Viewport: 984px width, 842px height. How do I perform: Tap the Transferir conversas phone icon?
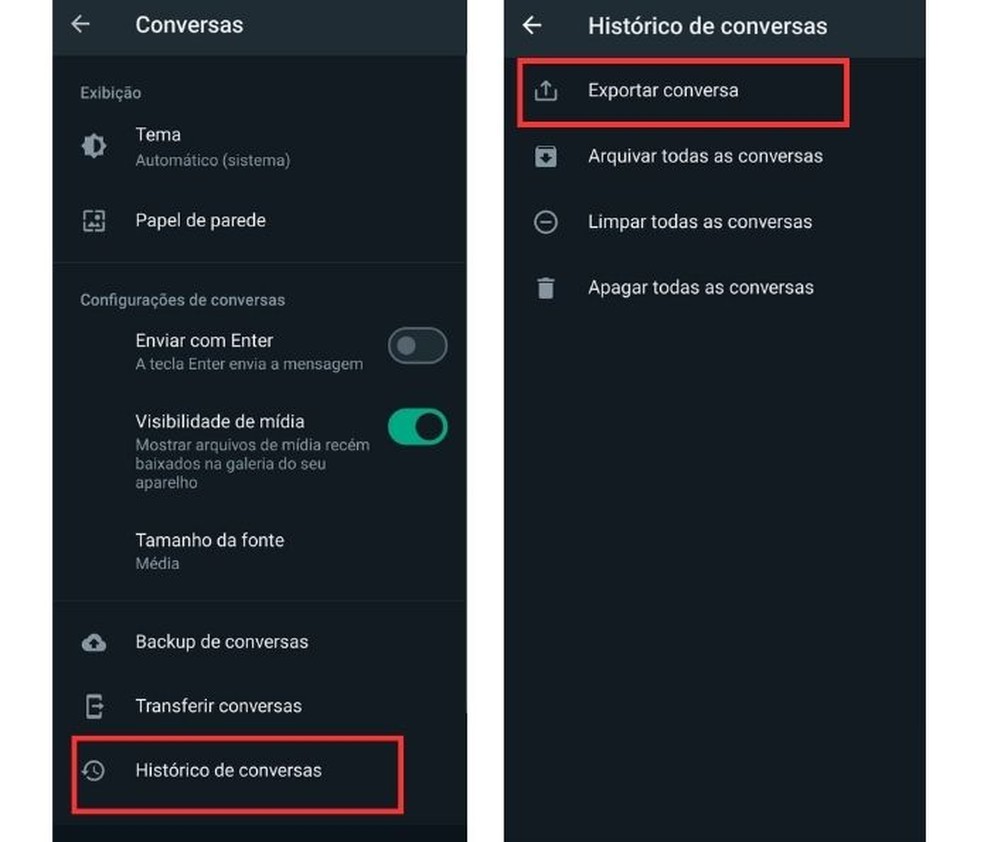tap(94, 706)
